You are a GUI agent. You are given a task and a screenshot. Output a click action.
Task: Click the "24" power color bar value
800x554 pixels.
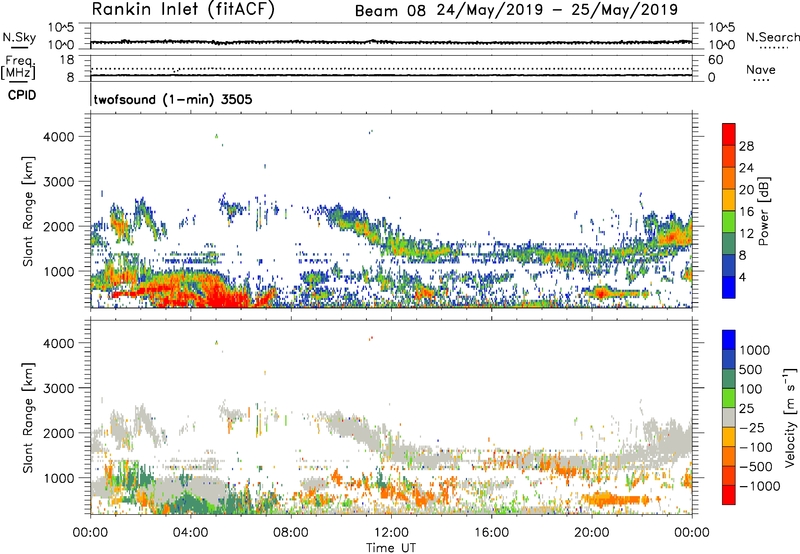coord(746,168)
